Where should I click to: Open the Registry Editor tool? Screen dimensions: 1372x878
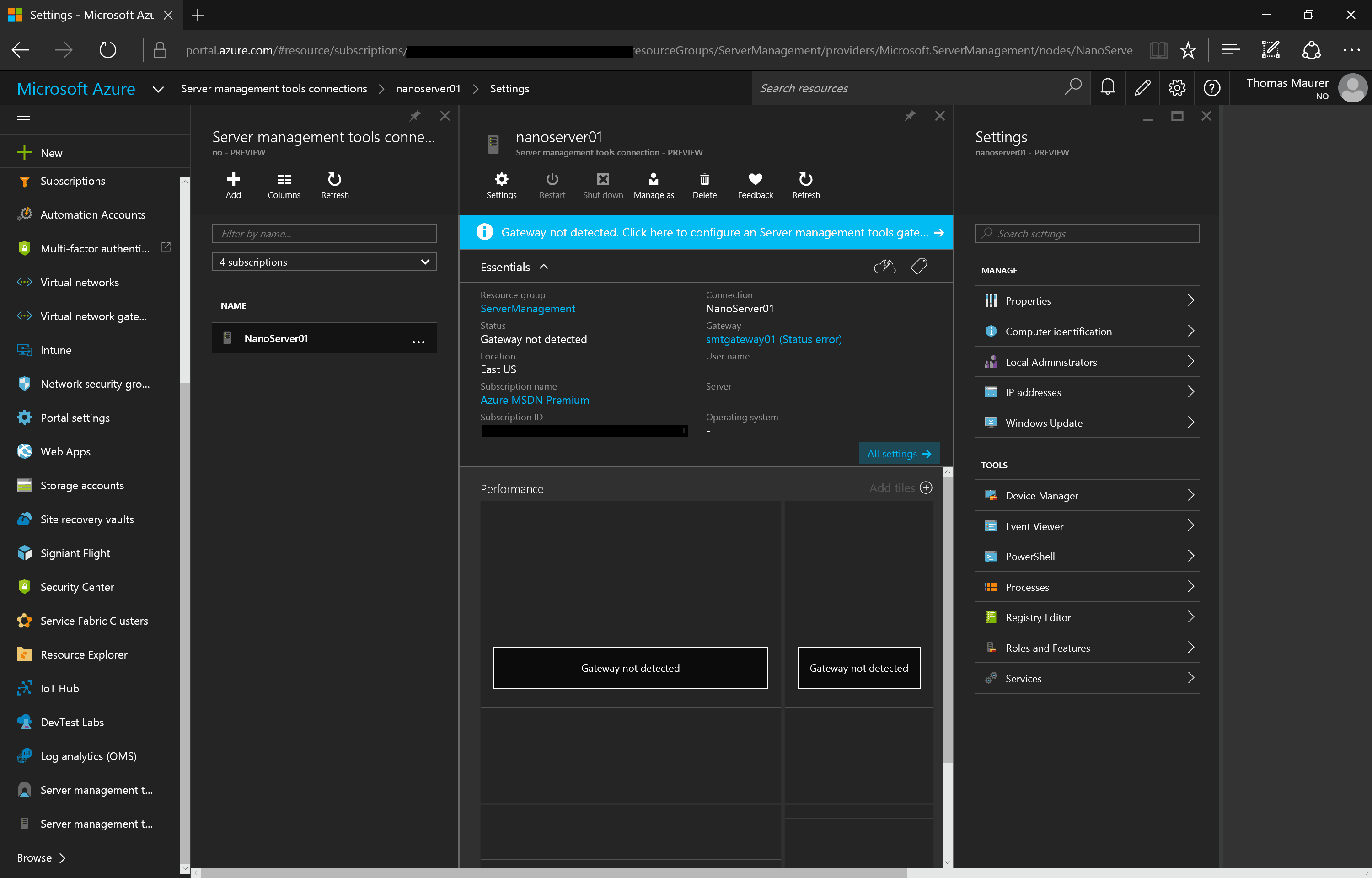[x=1086, y=617]
